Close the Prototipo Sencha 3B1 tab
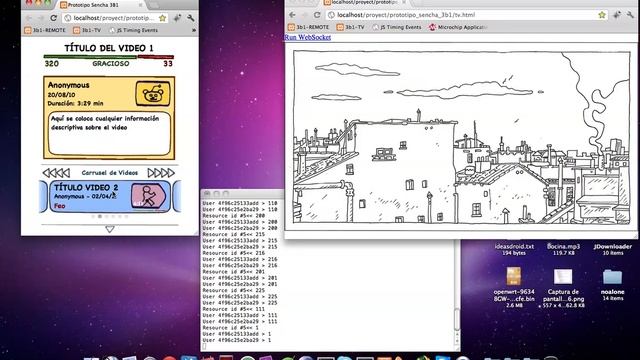 coord(140,5)
